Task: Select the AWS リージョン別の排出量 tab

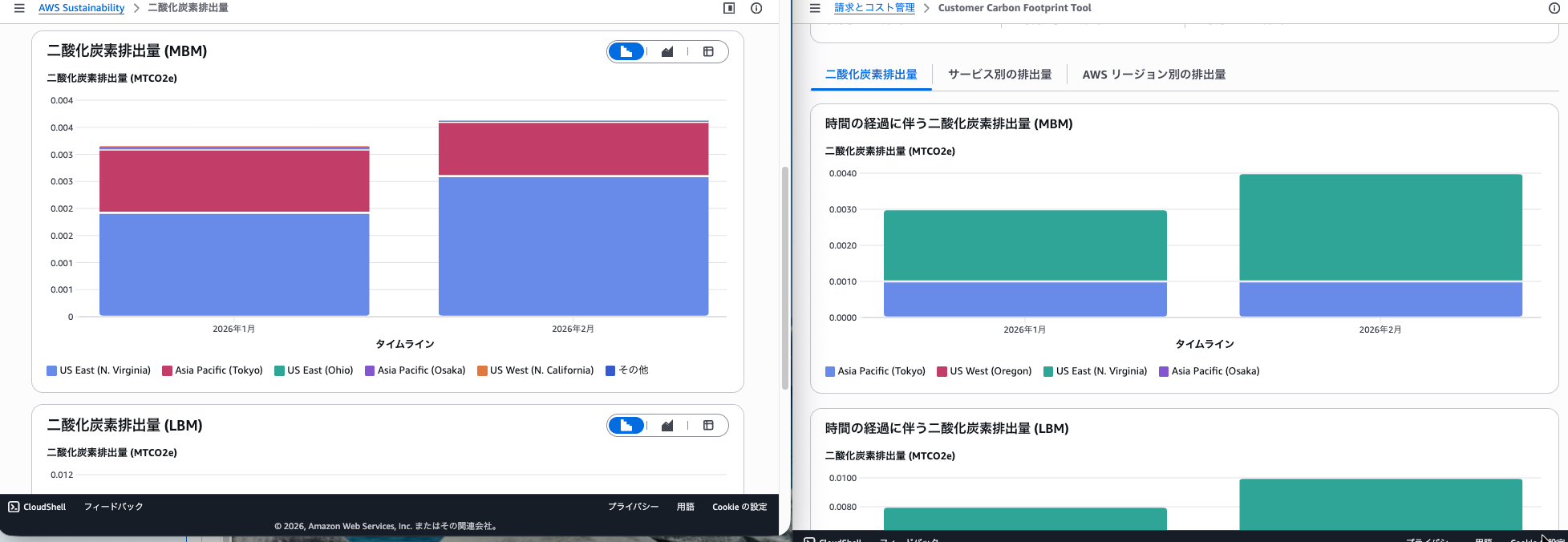Action: (x=1153, y=75)
